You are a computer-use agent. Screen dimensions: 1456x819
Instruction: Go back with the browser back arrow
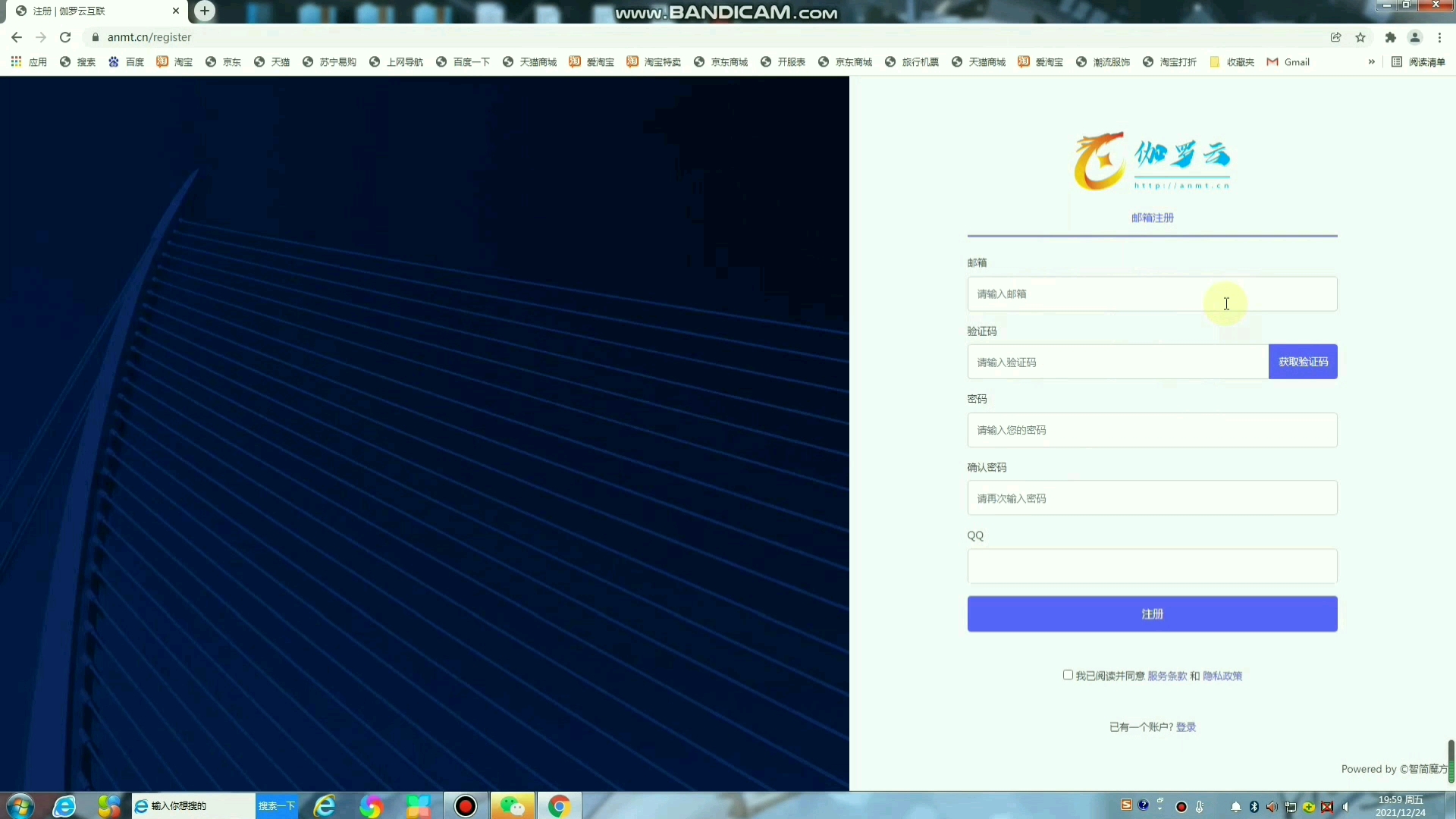point(17,37)
